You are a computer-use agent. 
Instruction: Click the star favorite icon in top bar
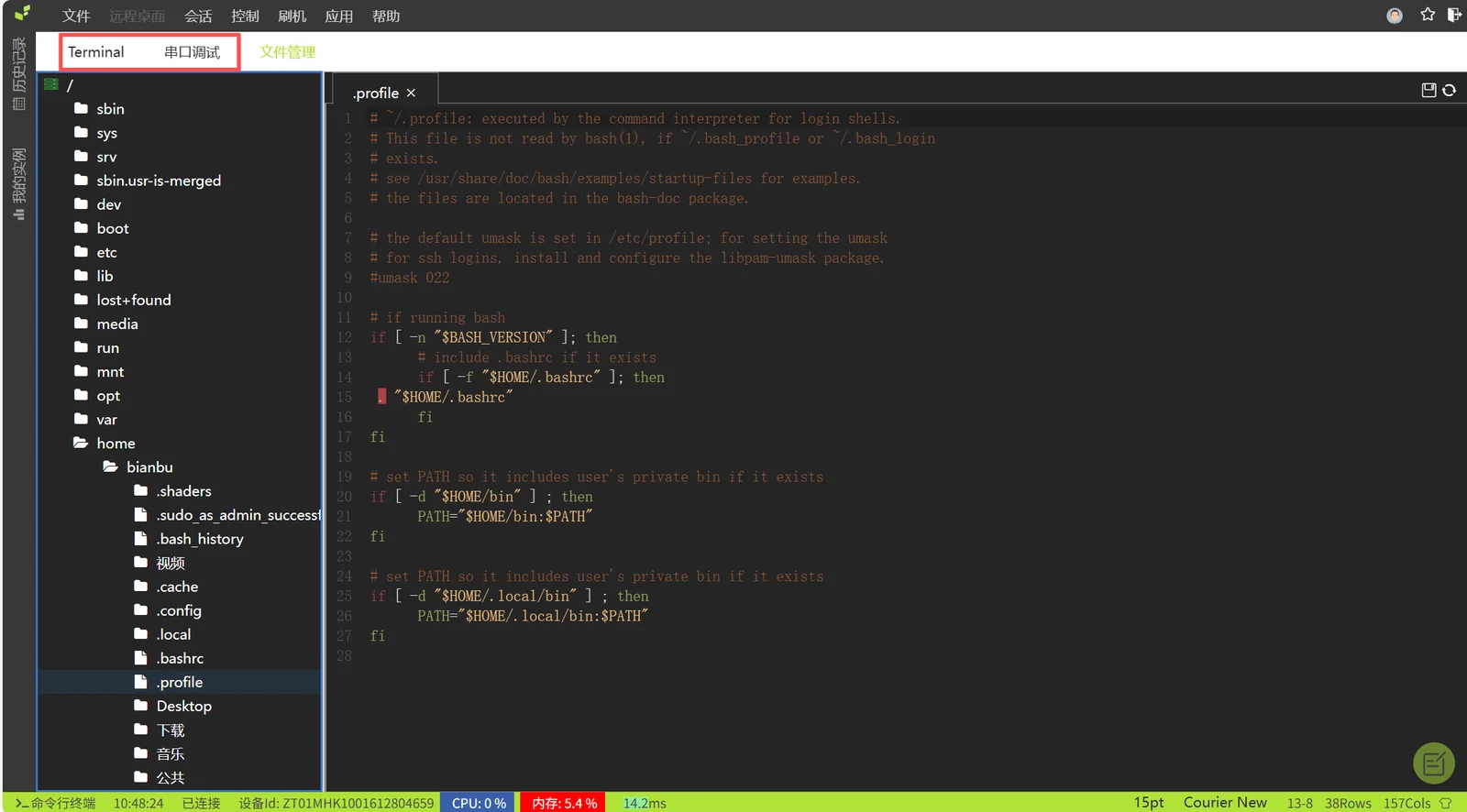[1428, 15]
